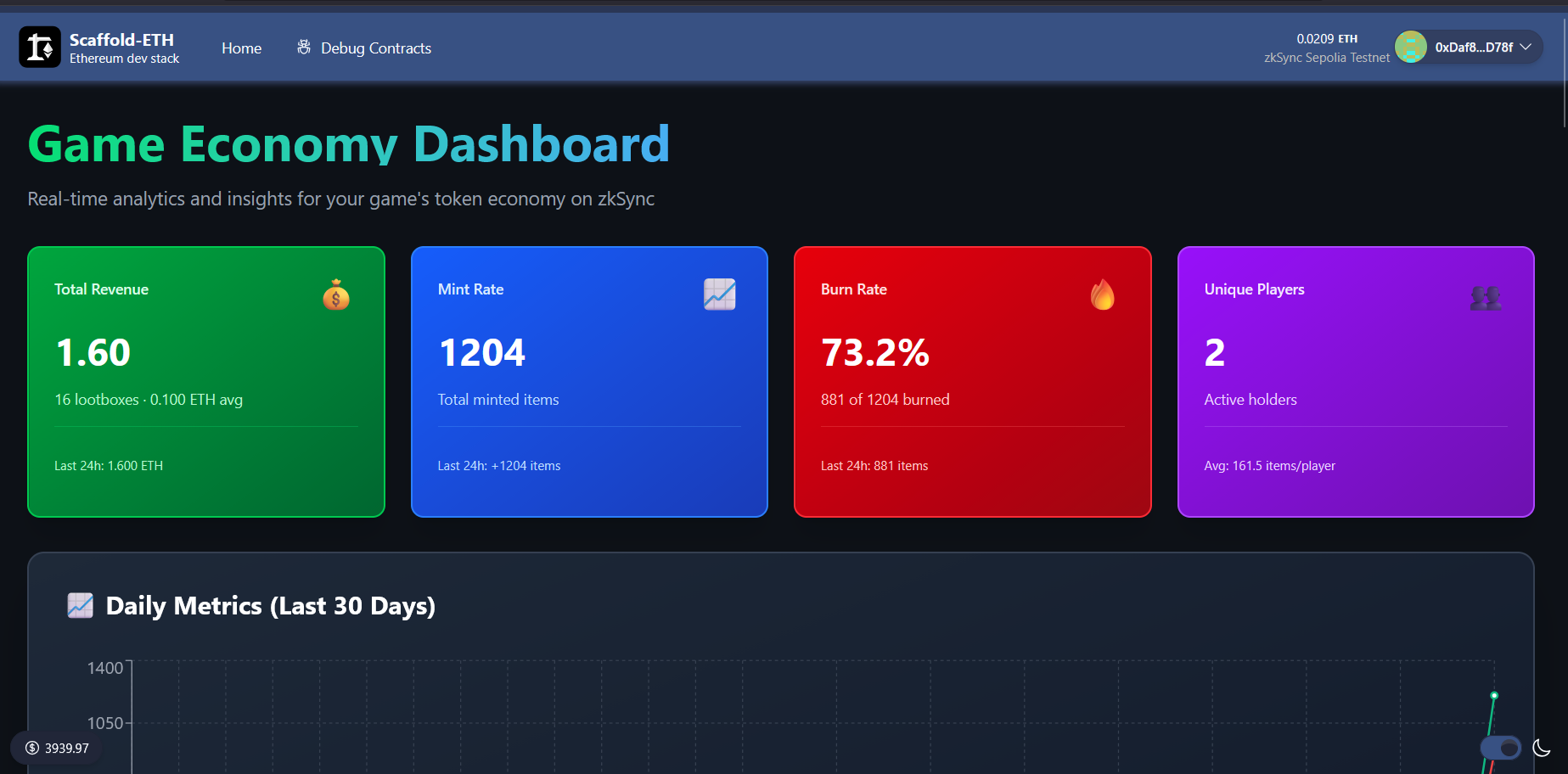This screenshot has width=1568, height=774.
Task: Click the Last 24h: 881 items text
Action: point(874,466)
